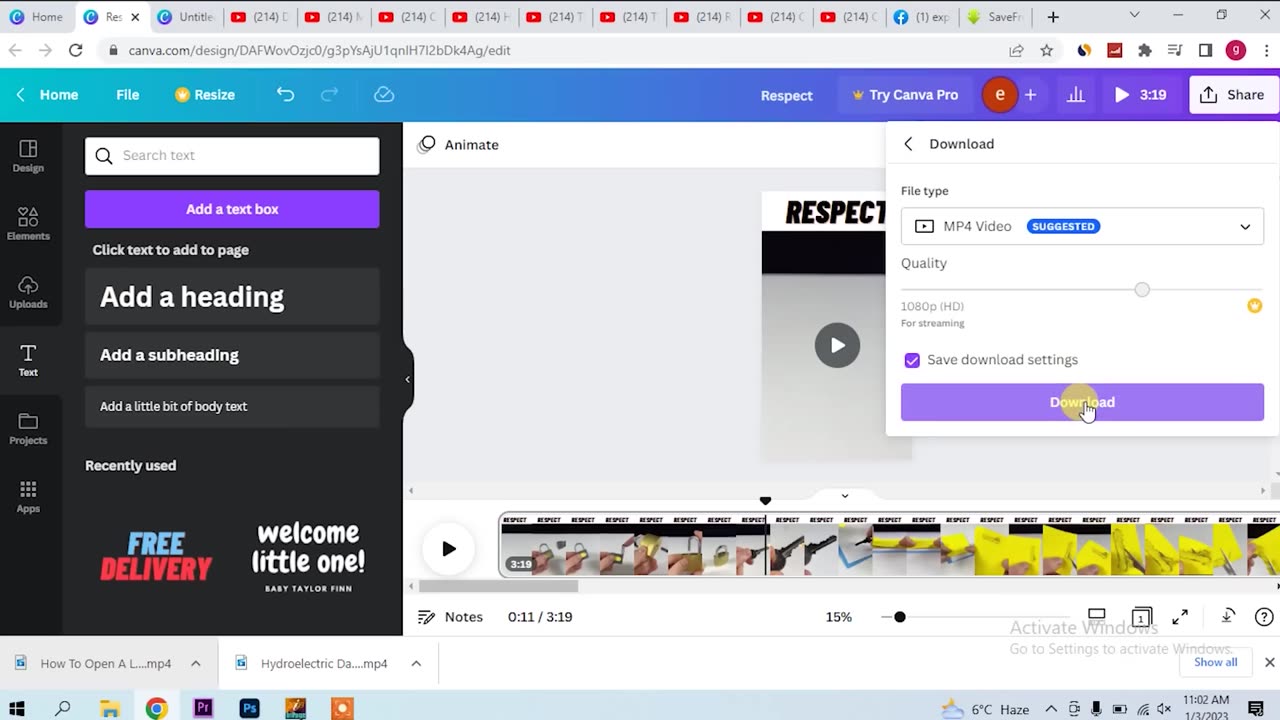Viewport: 1280px width, 720px height.
Task: Open the help question mark icon
Action: tap(1264, 617)
